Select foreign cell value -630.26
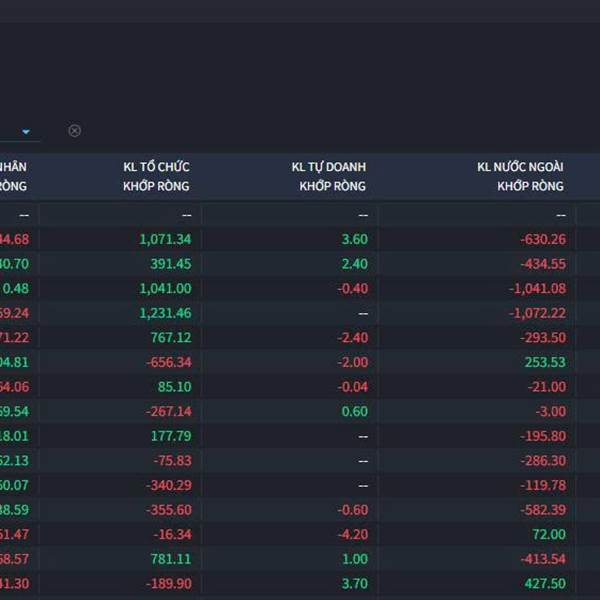 pyautogui.click(x=543, y=239)
